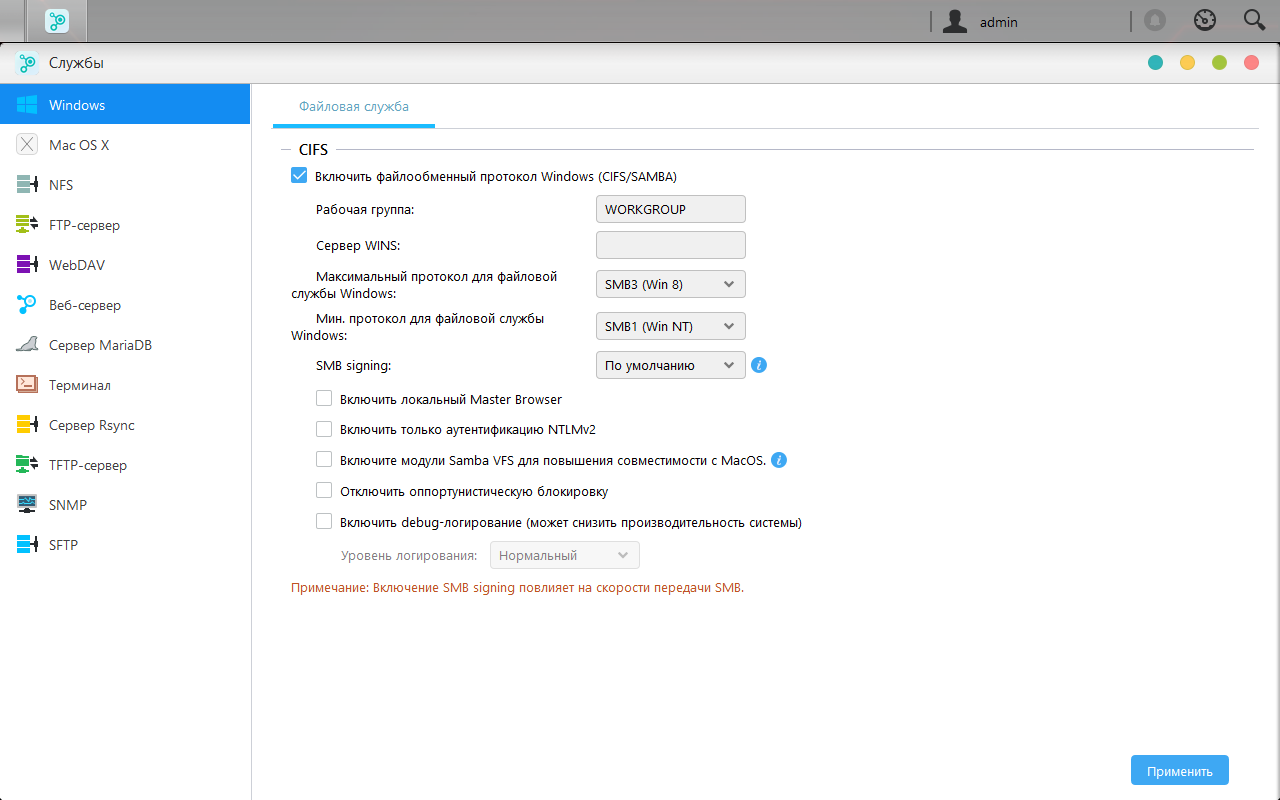Screen dimensions: 1280x800
Task: Open the Уровень логирования Нормальный dropdown
Action: click(565, 555)
